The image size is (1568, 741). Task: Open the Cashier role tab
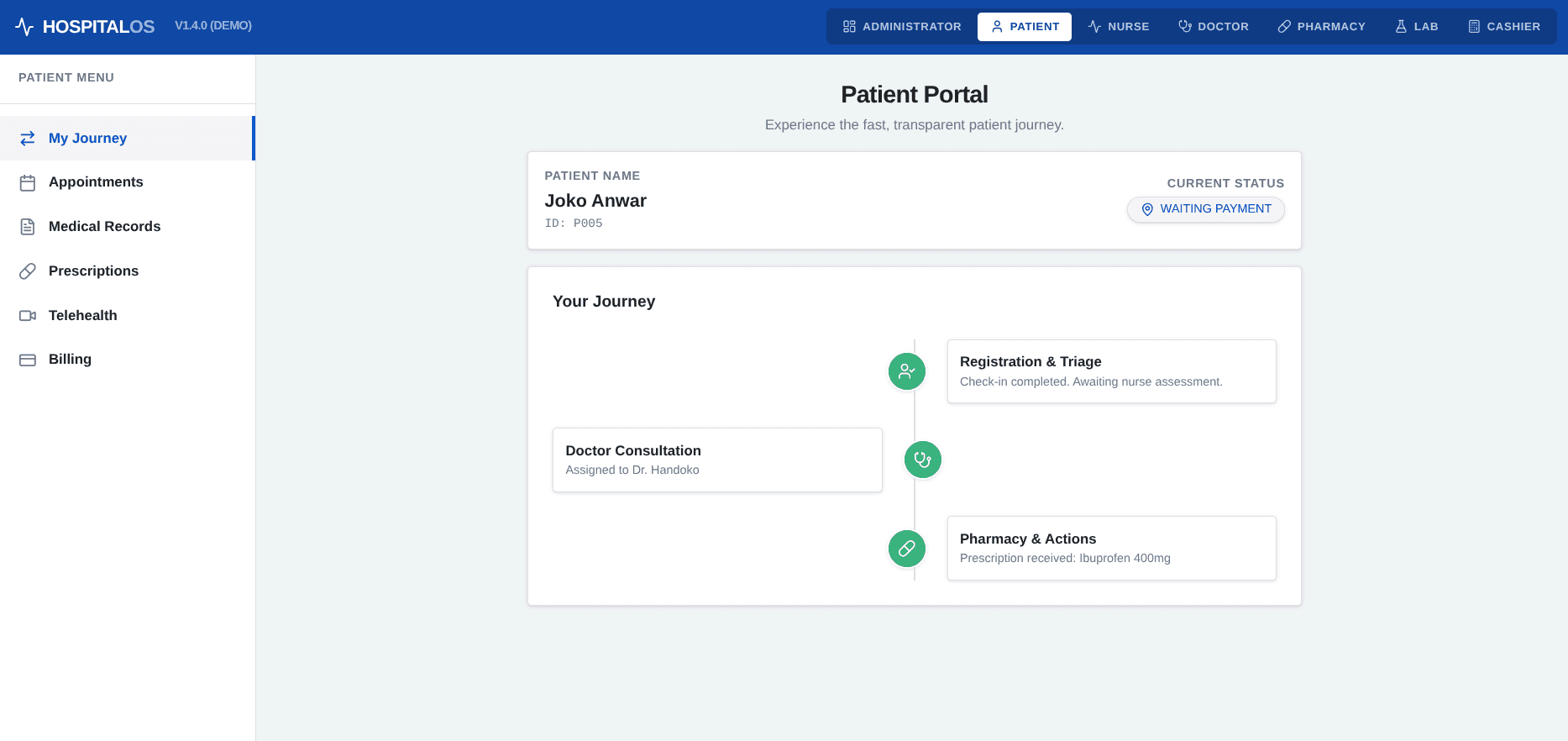(x=1504, y=27)
